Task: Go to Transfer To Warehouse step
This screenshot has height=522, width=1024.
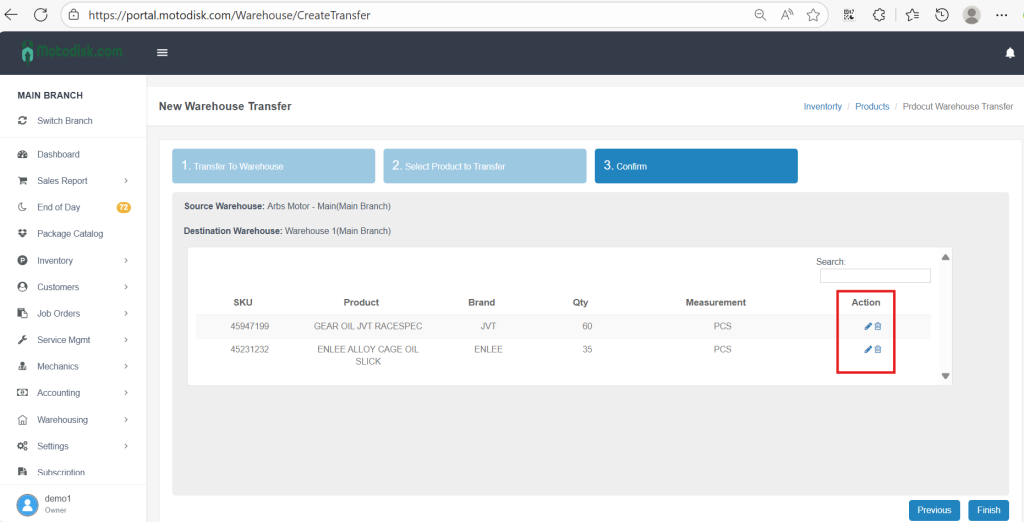Action: pyautogui.click(x=273, y=166)
